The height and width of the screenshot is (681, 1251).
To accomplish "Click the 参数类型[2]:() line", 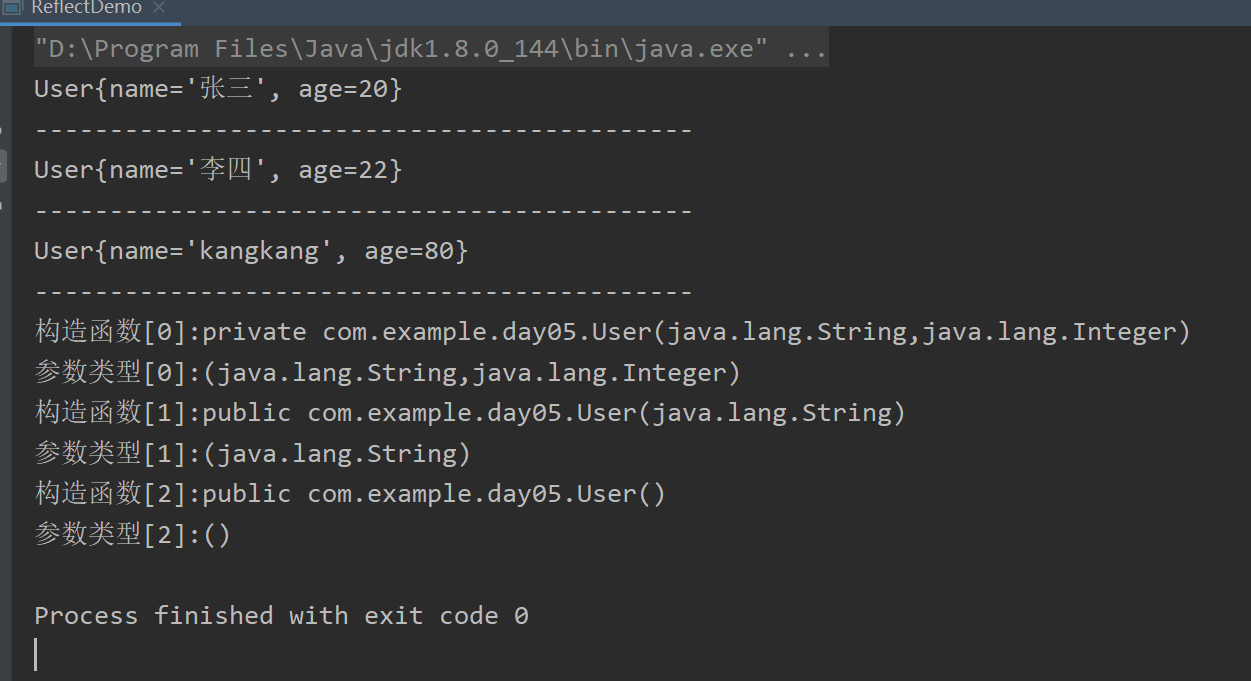I will (133, 535).
